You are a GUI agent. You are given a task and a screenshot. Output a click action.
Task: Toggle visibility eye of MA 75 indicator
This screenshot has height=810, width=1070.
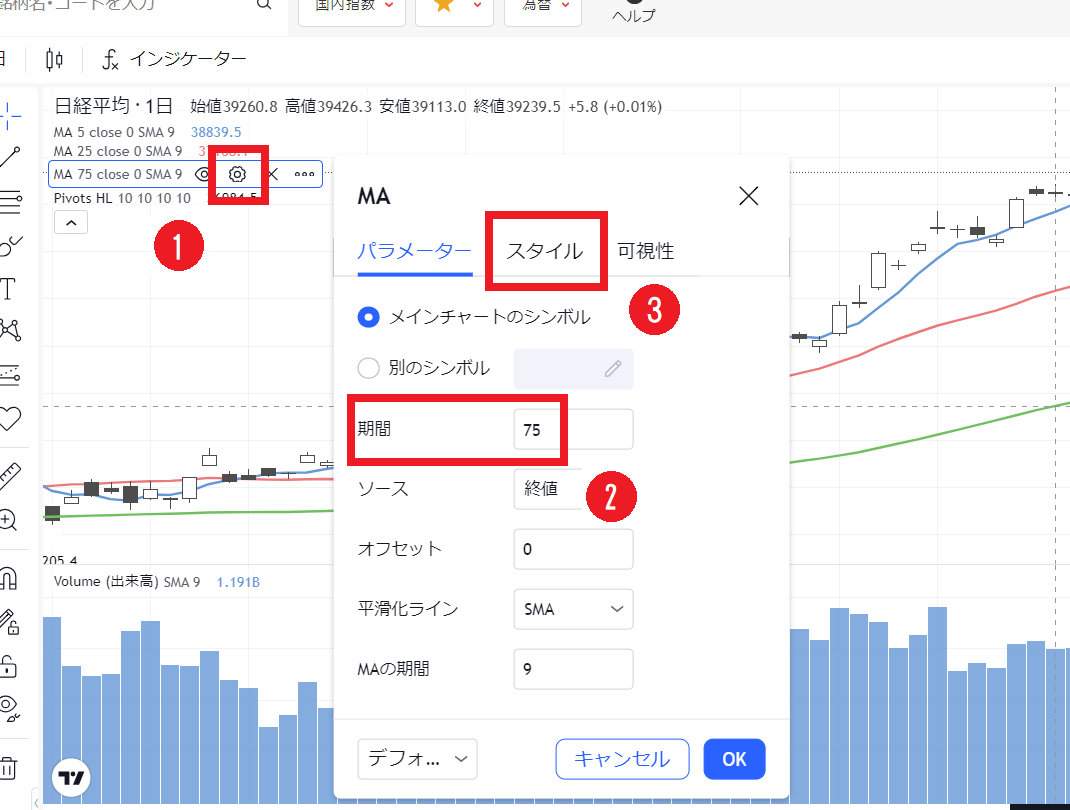coord(203,174)
